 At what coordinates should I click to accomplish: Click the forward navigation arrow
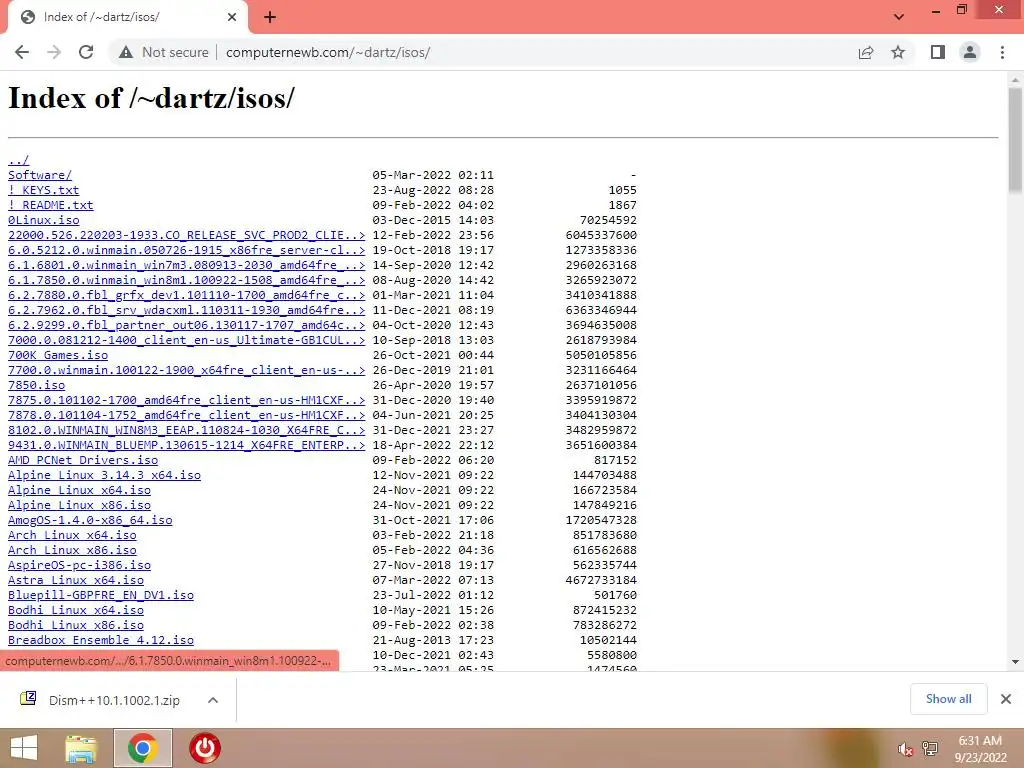[54, 52]
